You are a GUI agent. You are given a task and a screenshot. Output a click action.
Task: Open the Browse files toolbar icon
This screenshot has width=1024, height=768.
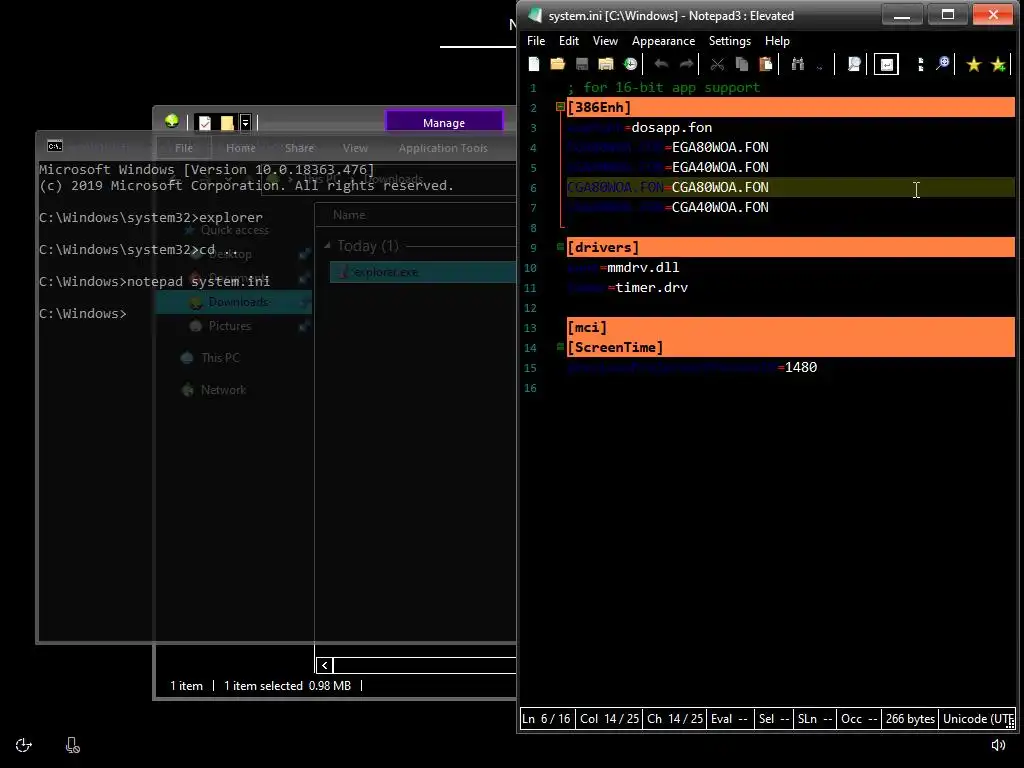605,64
